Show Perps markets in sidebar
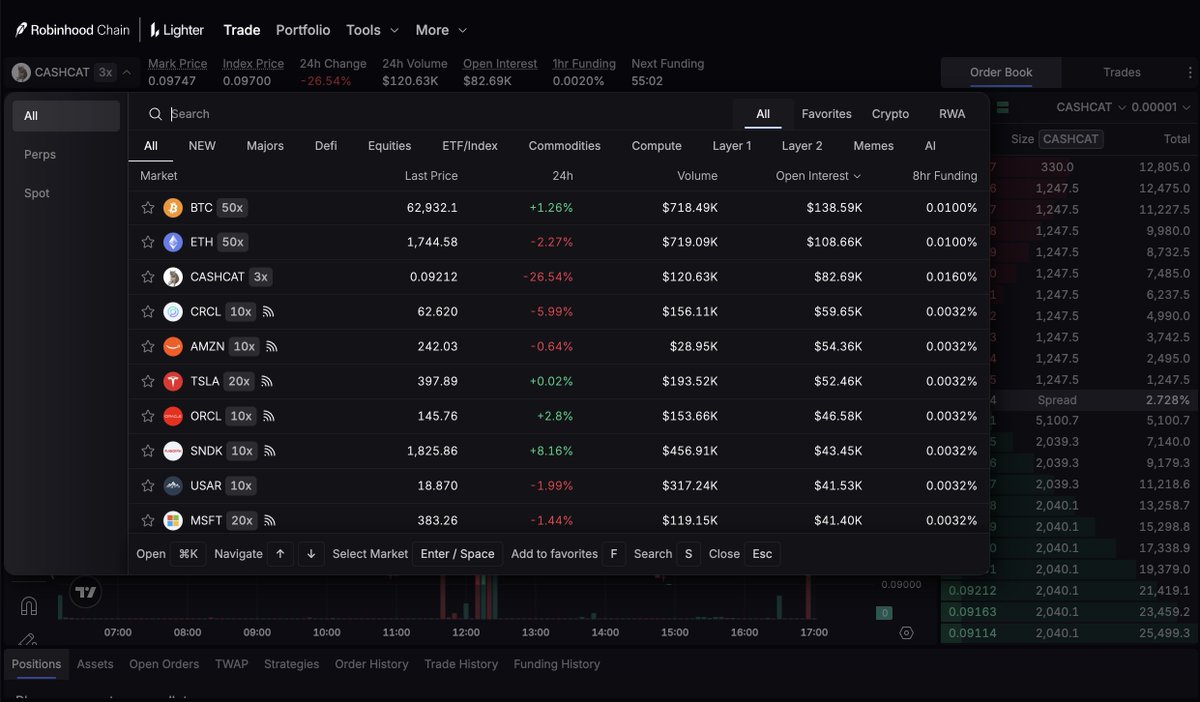 (66, 155)
